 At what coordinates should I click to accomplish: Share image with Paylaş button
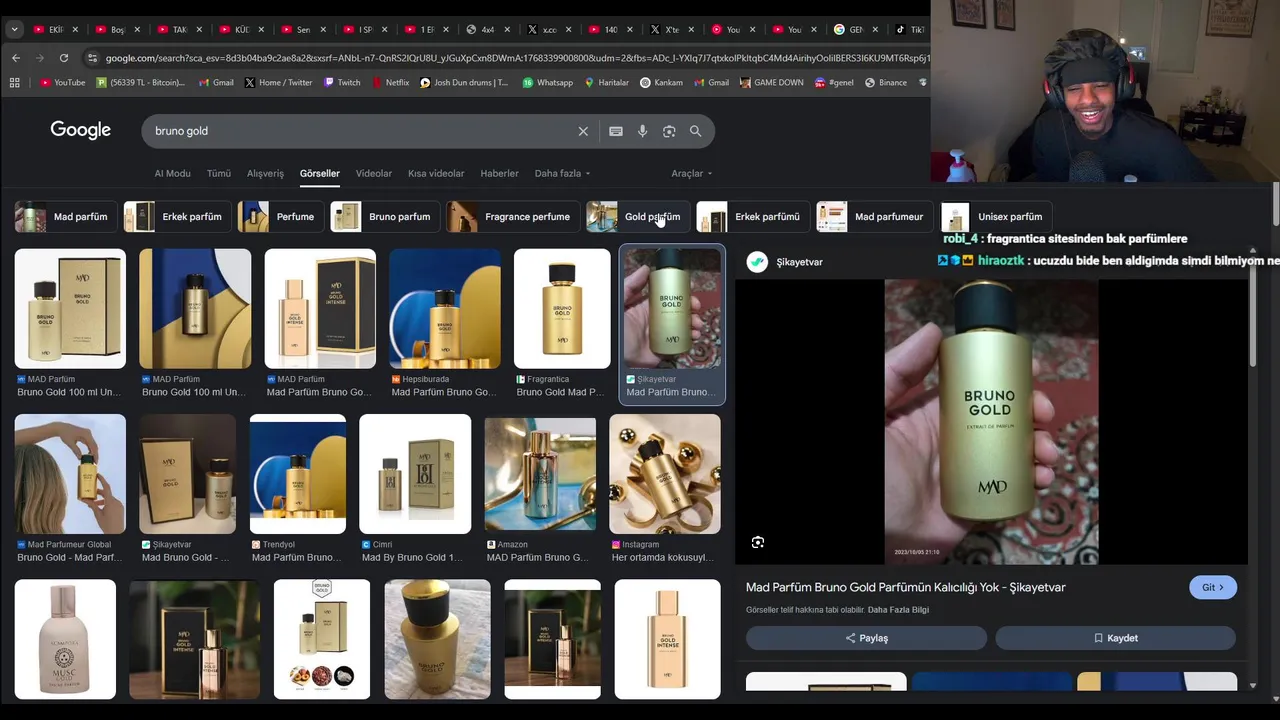coord(866,638)
